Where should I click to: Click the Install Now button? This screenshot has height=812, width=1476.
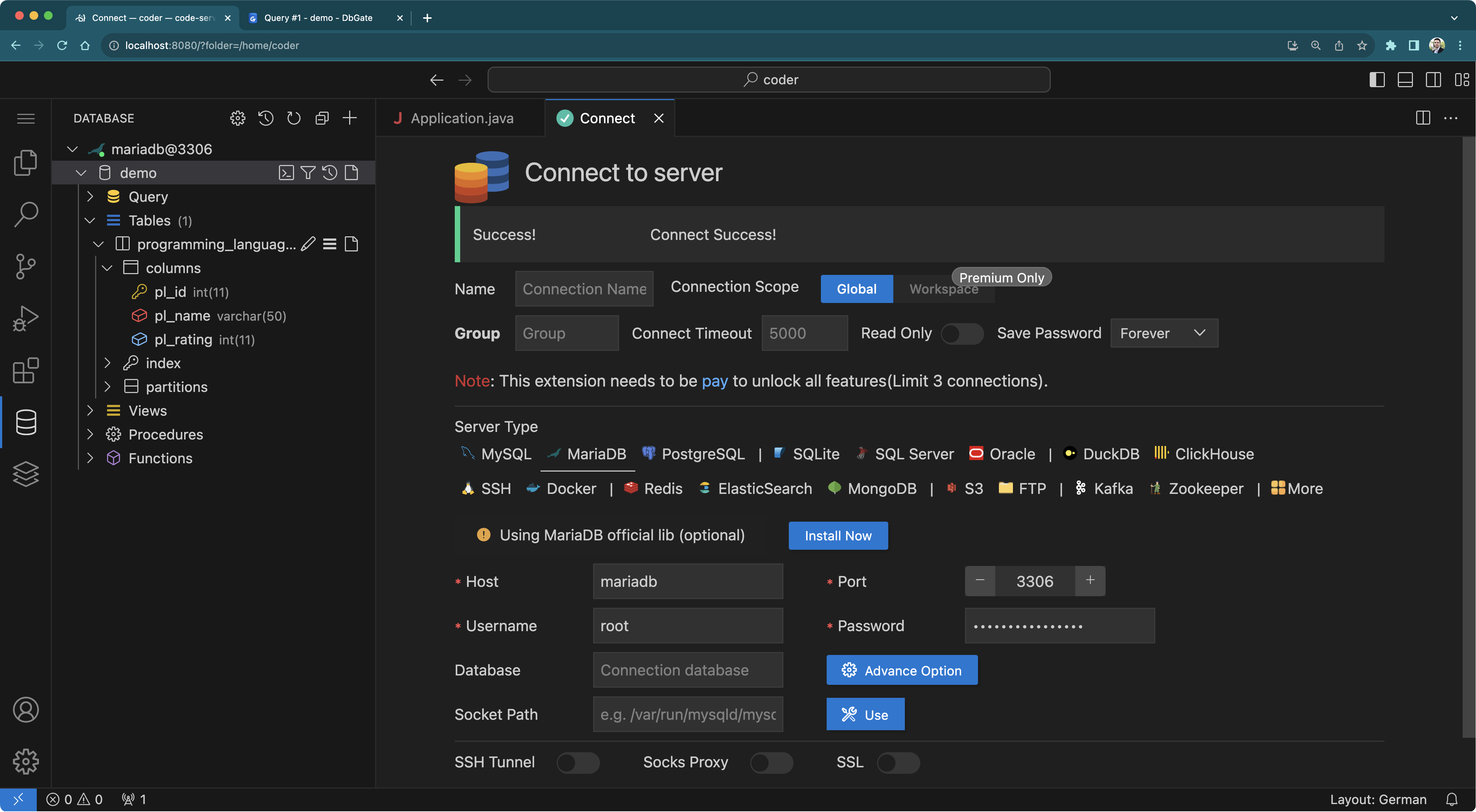pyautogui.click(x=837, y=535)
